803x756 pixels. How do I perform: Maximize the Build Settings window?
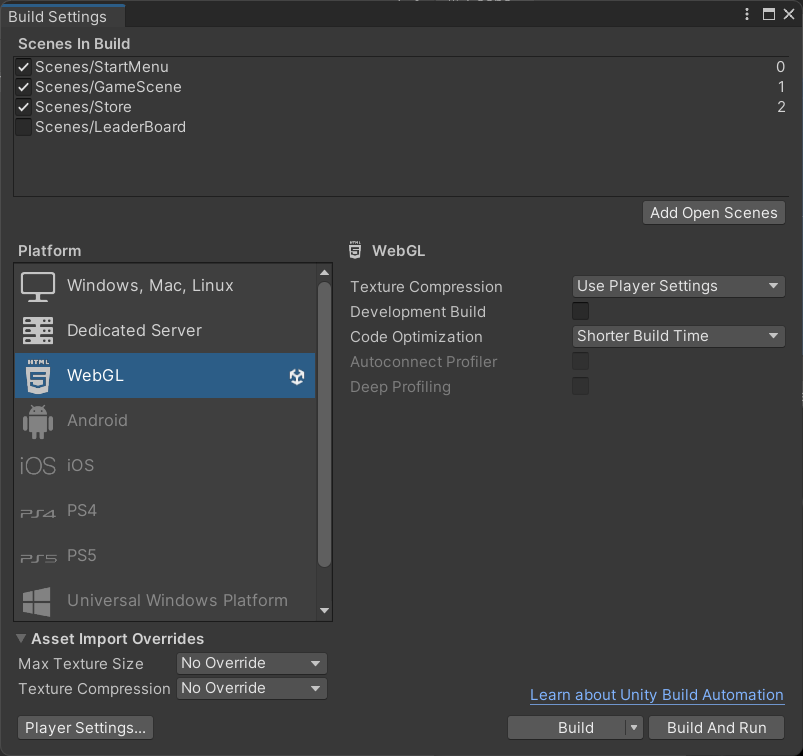click(x=769, y=14)
